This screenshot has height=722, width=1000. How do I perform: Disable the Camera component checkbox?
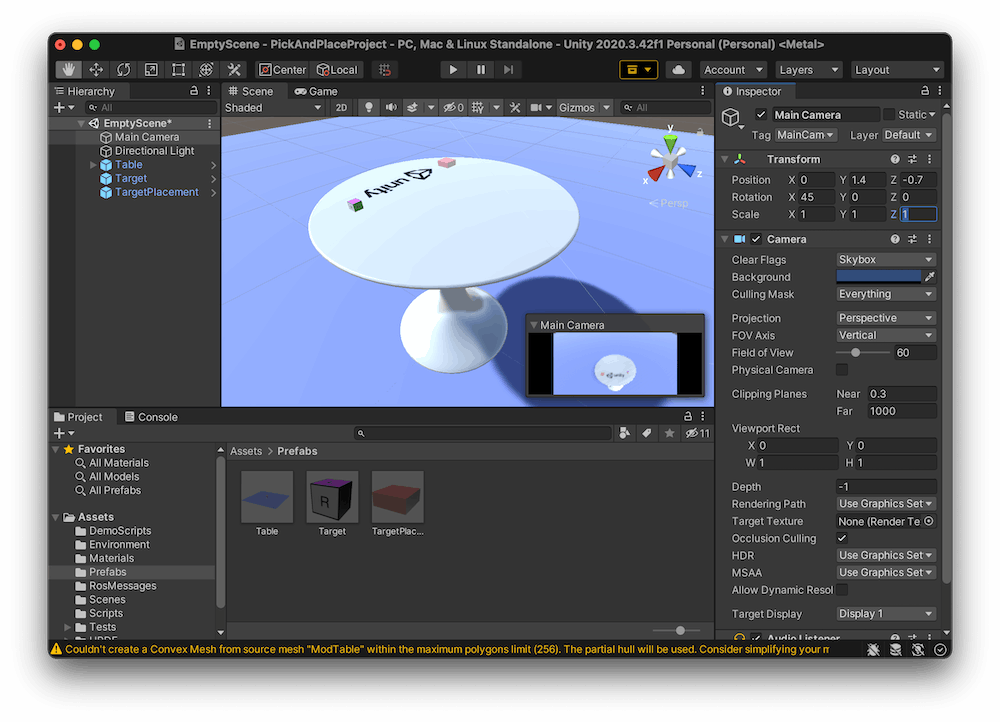point(756,239)
